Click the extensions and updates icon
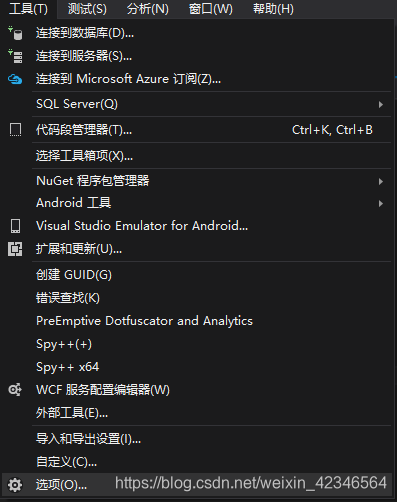 click(x=15, y=249)
